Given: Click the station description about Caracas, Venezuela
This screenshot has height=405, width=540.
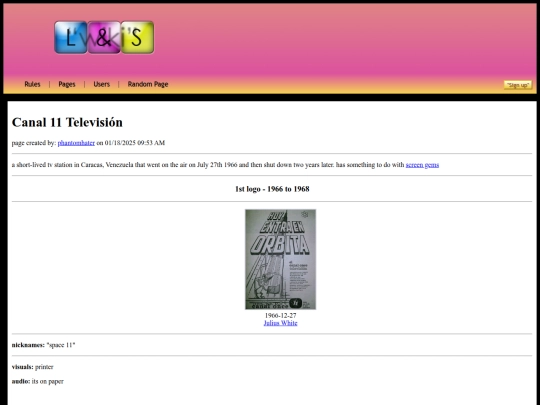Looking at the screenshot, I should 225,165.
